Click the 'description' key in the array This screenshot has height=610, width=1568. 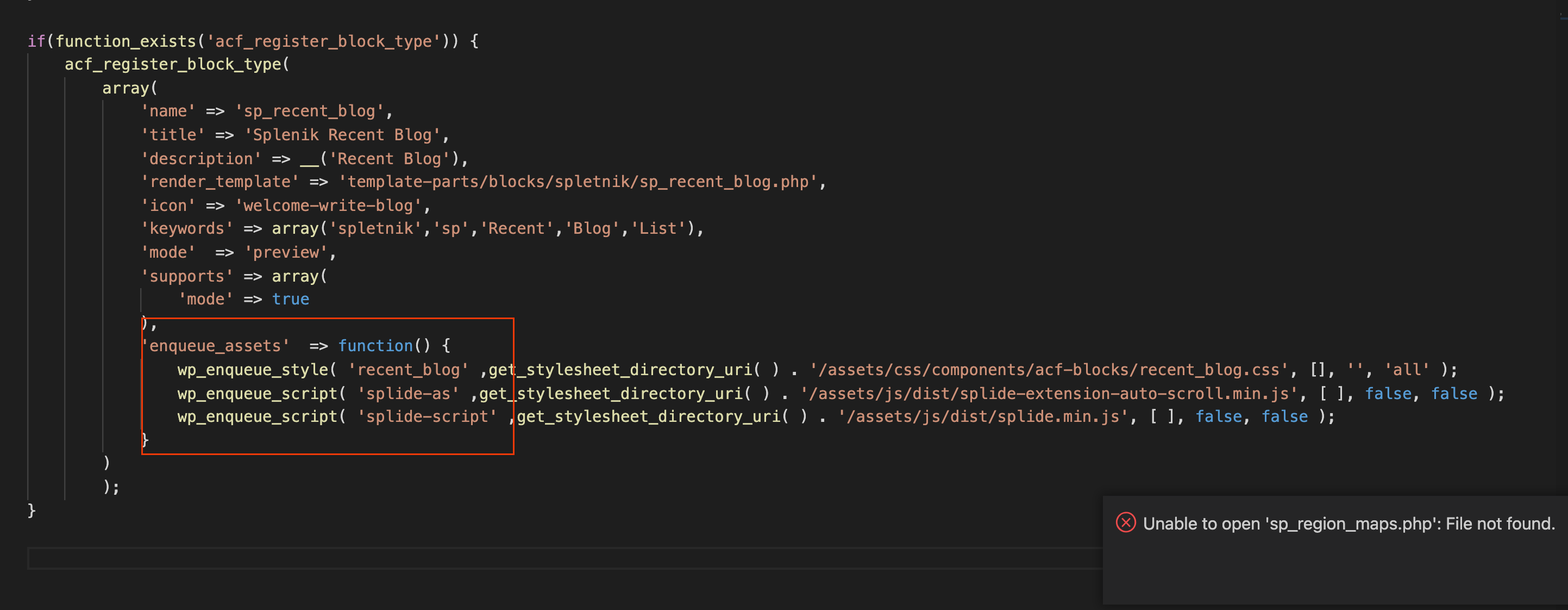coord(201,158)
